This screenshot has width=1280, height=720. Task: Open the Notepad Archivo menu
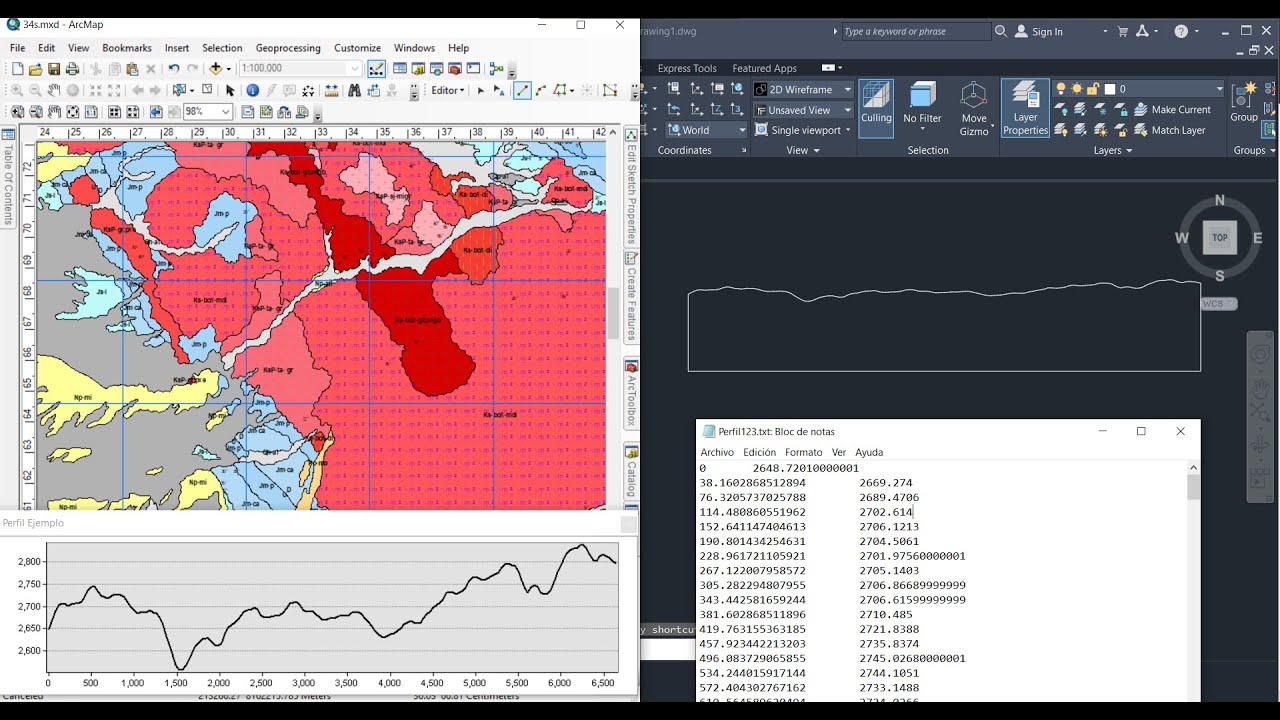point(717,452)
